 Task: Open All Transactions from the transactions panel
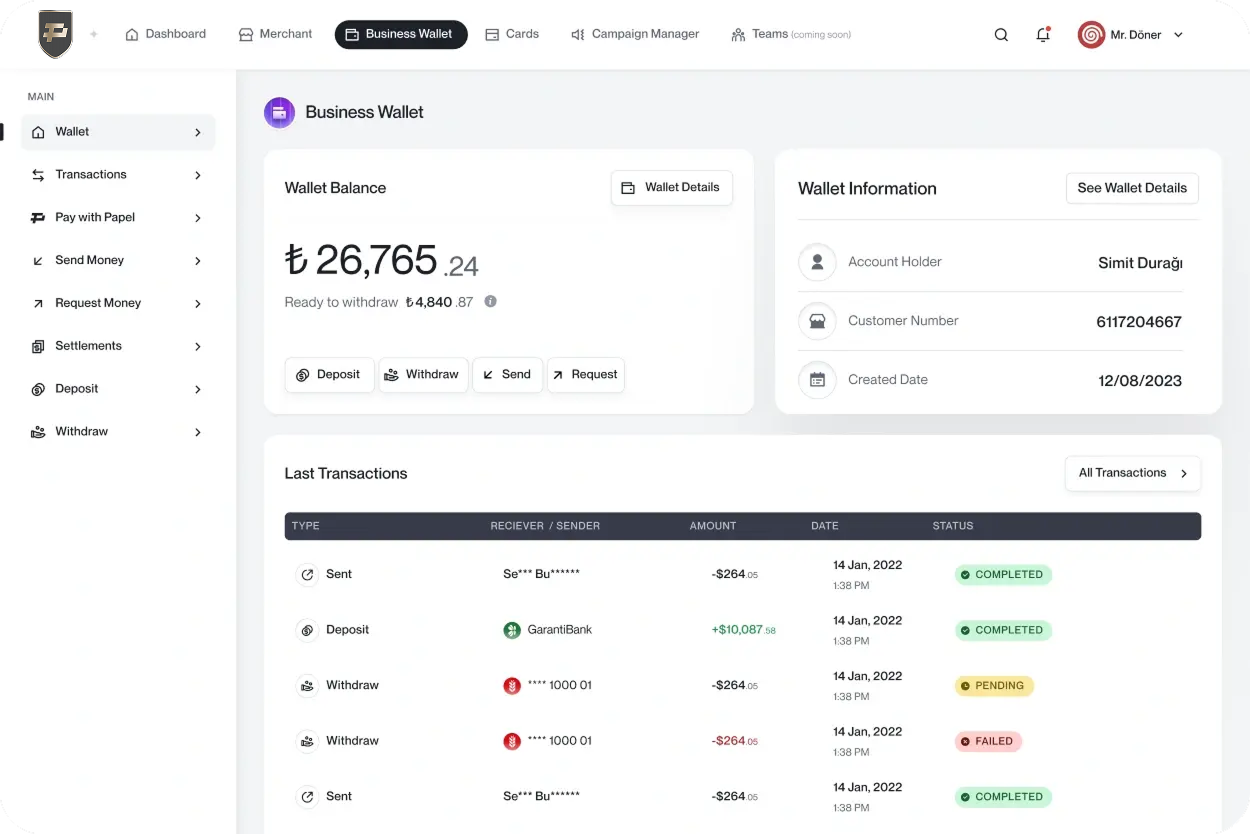(1131, 473)
